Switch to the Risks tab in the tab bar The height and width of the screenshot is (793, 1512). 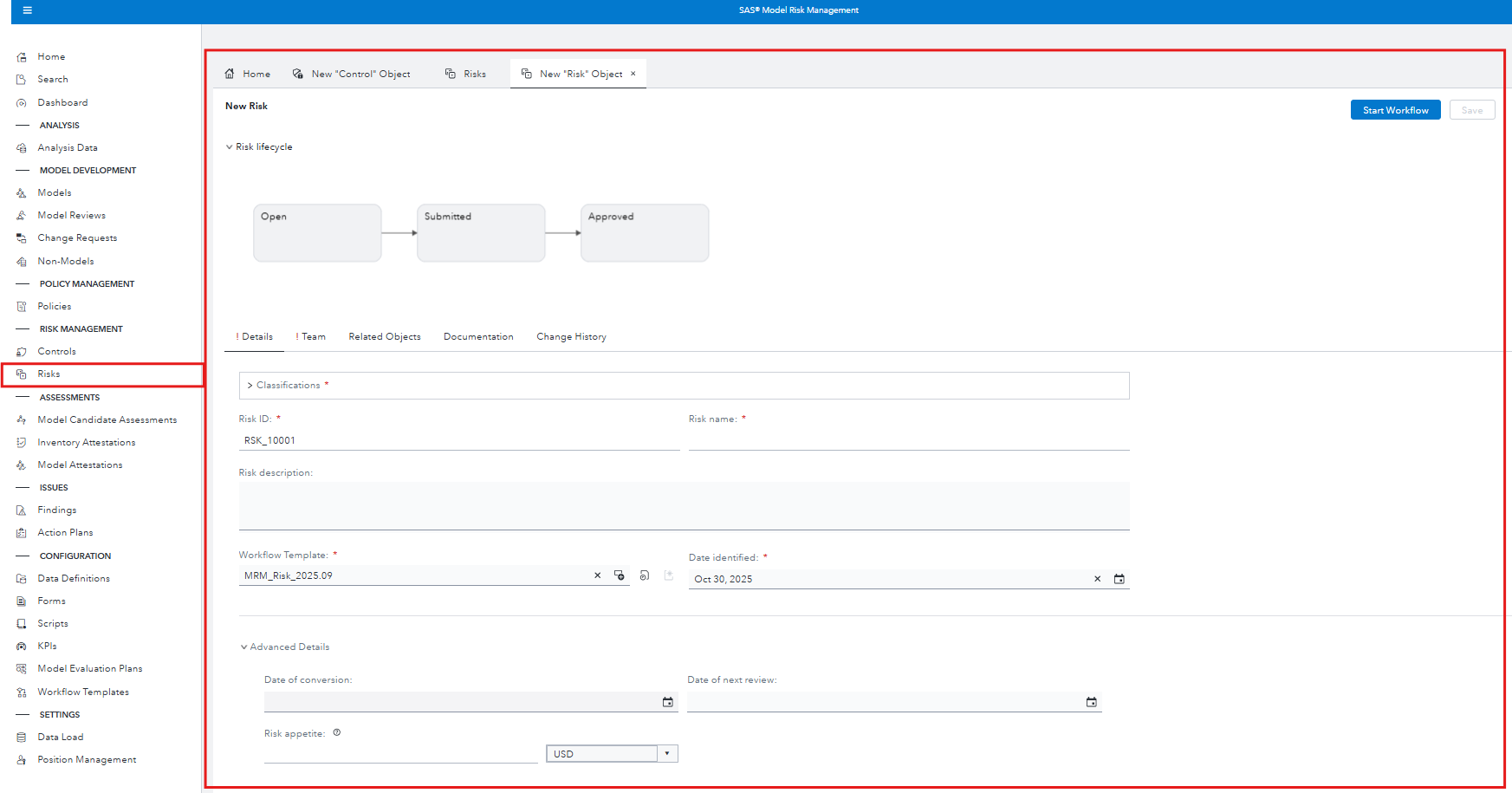466,74
